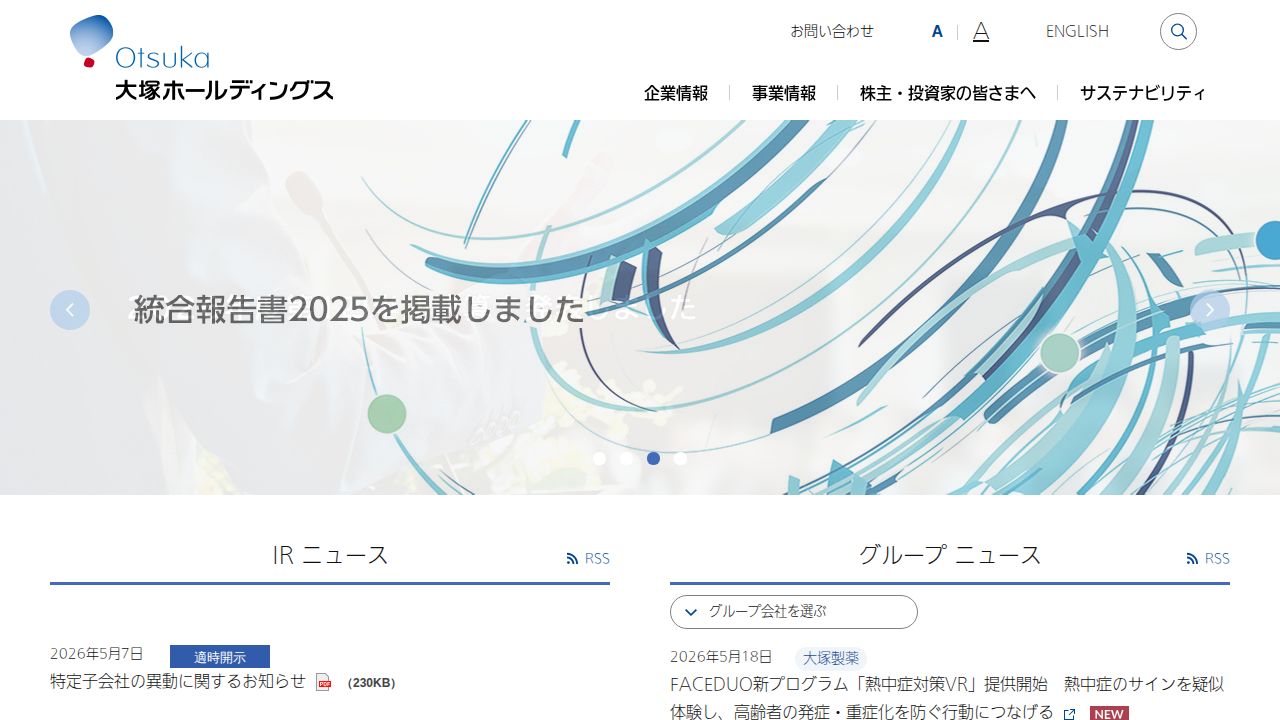This screenshot has width=1280, height=720.
Task: Click the IR ニュース heading
Action: pyautogui.click(x=330, y=555)
